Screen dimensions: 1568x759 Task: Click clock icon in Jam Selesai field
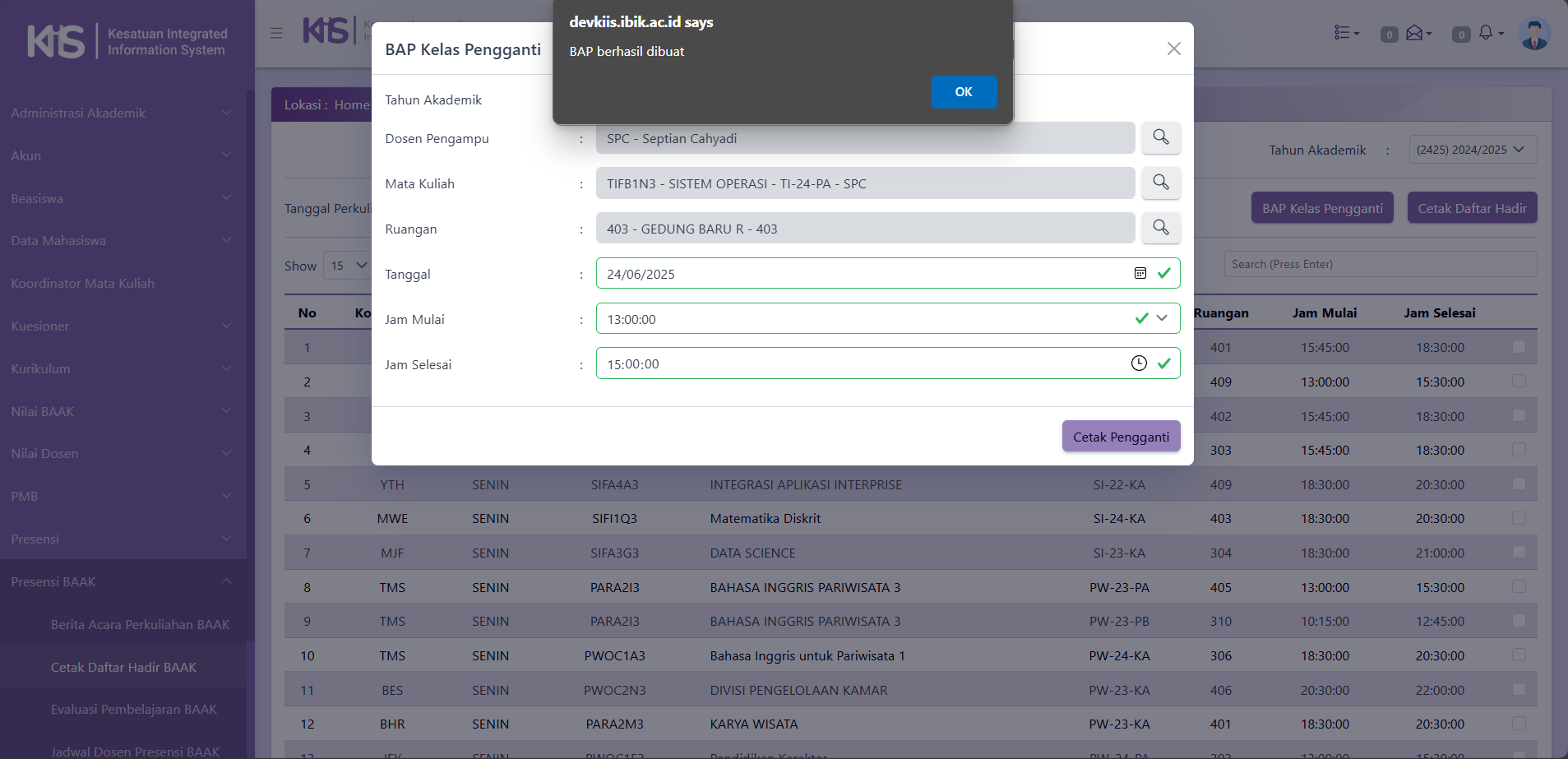click(1139, 363)
